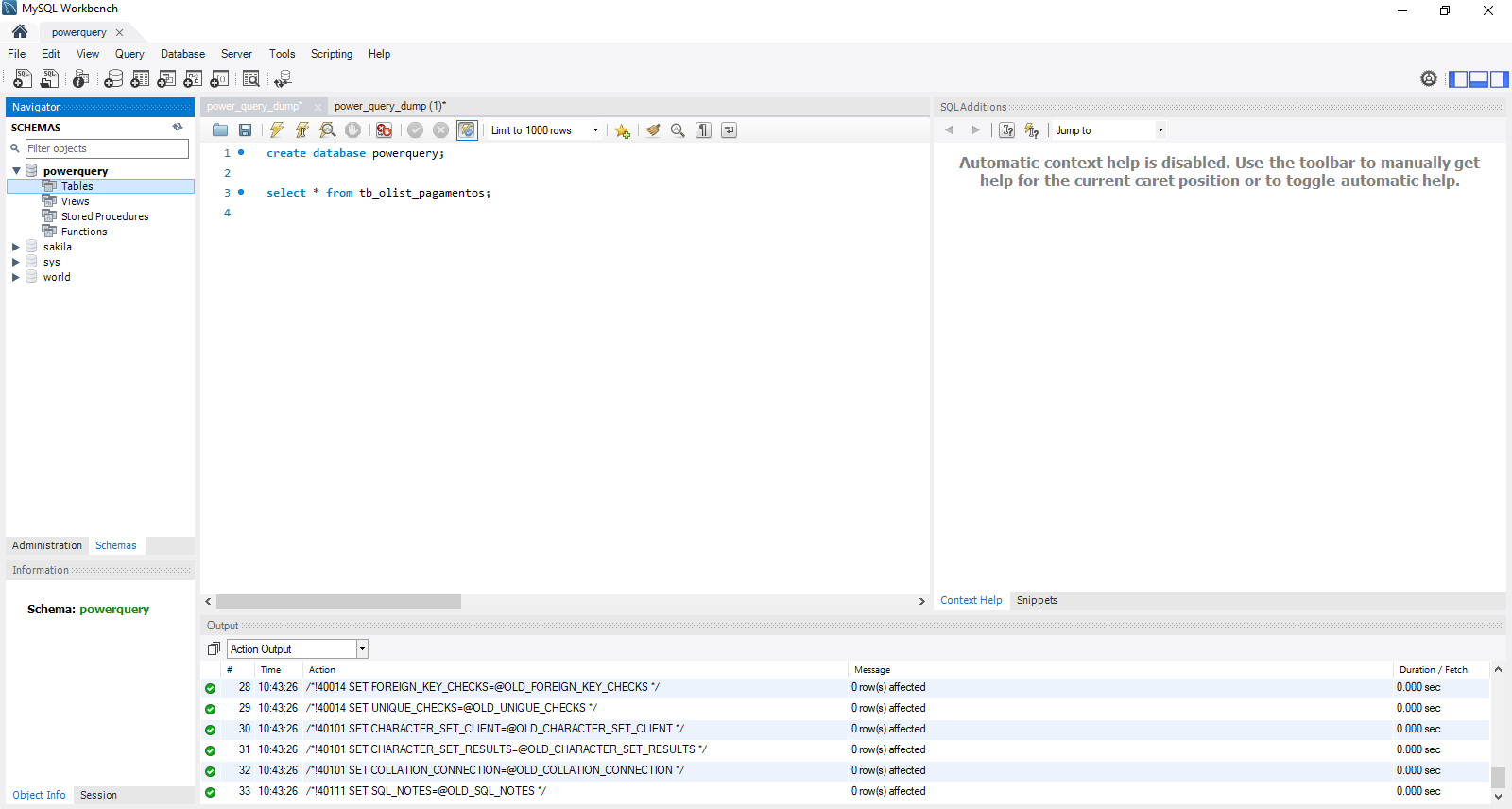1512x809 pixels.
Task: Execute statement under cursor icon
Action: [302, 130]
